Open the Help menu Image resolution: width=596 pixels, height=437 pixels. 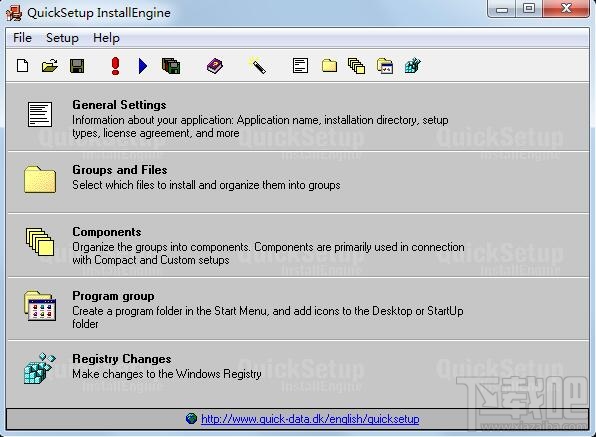pyautogui.click(x=106, y=38)
